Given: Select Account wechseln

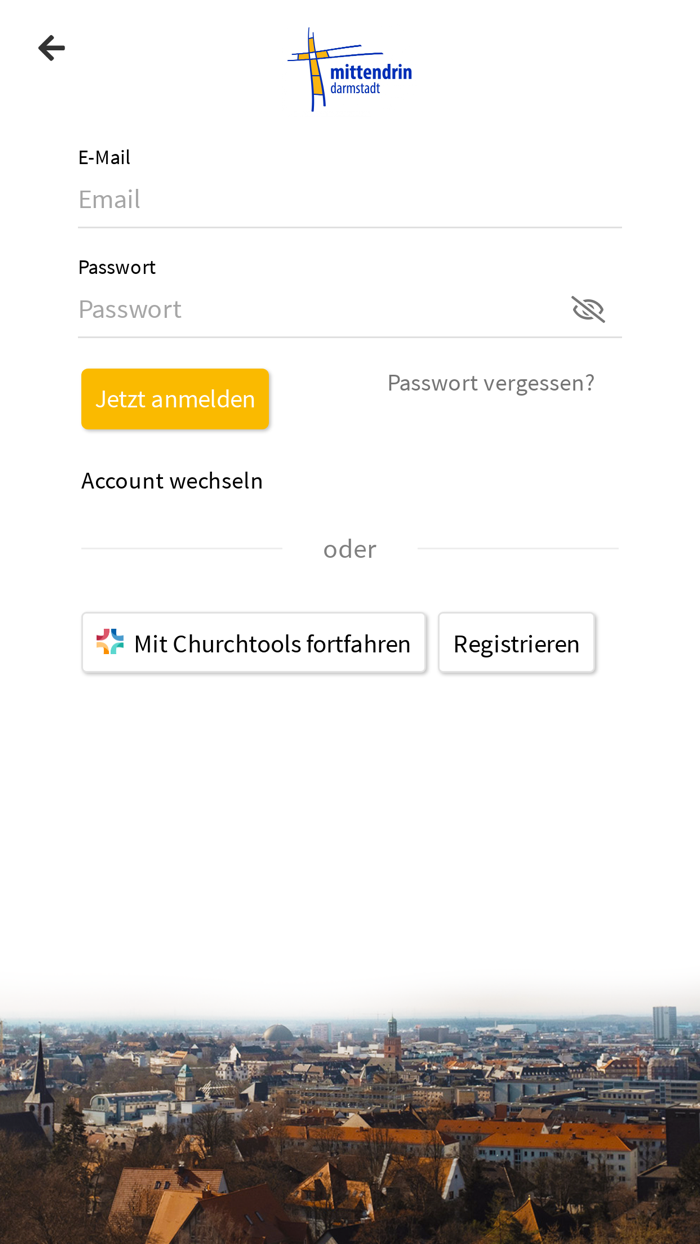Looking at the screenshot, I should point(172,480).
